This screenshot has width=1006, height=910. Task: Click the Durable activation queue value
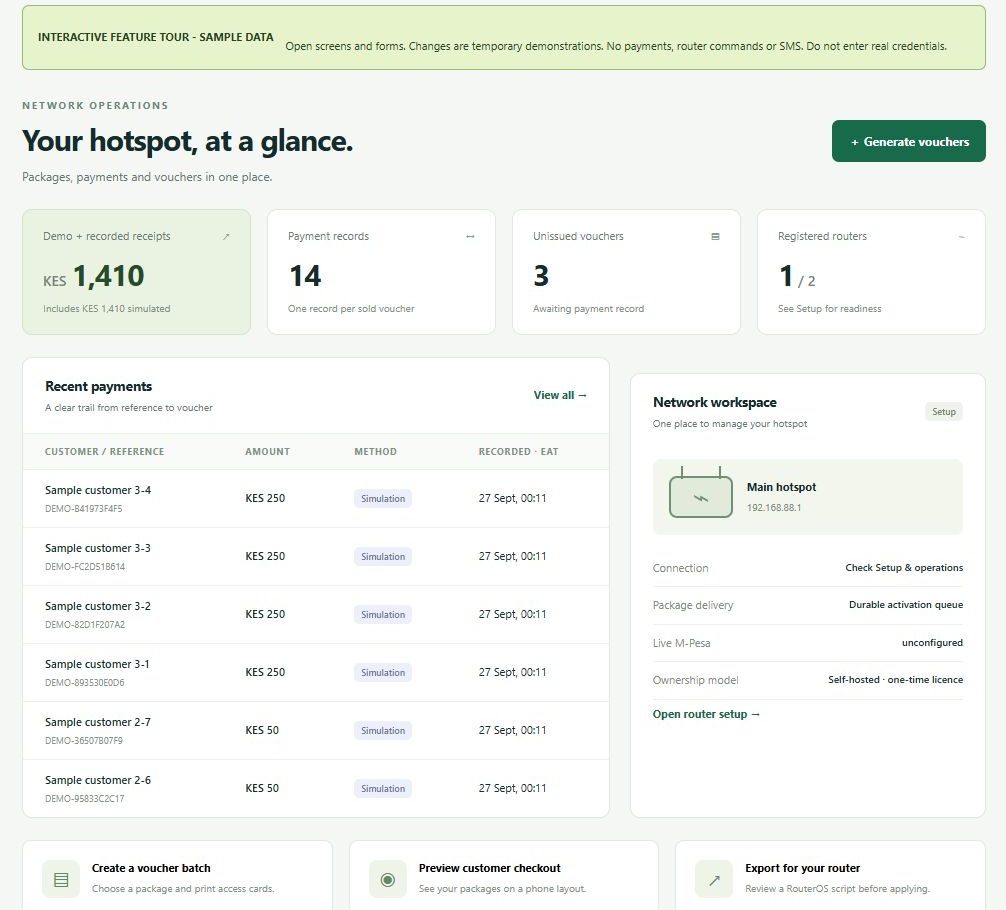pos(906,605)
